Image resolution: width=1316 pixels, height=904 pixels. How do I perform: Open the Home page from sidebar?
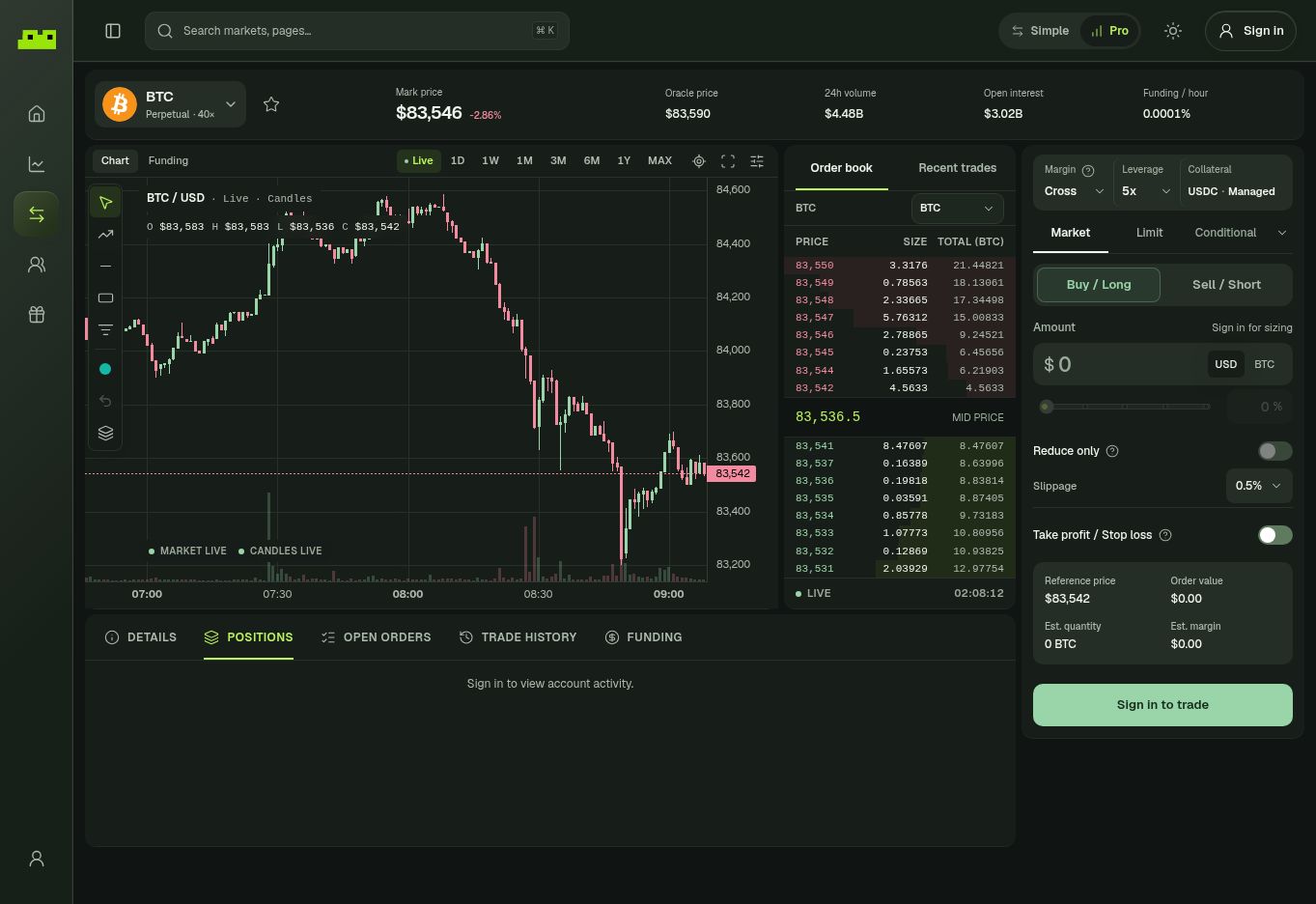pos(37,114)
